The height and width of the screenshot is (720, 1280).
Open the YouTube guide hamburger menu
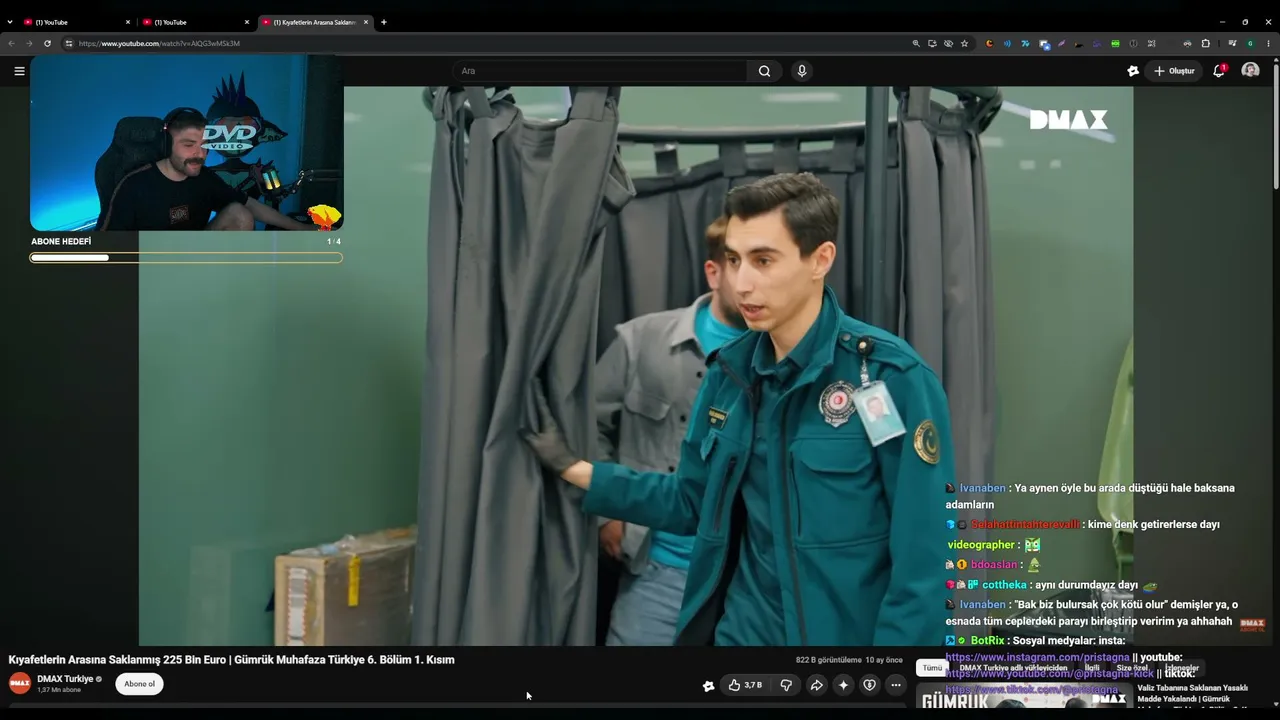coord(19,71)
